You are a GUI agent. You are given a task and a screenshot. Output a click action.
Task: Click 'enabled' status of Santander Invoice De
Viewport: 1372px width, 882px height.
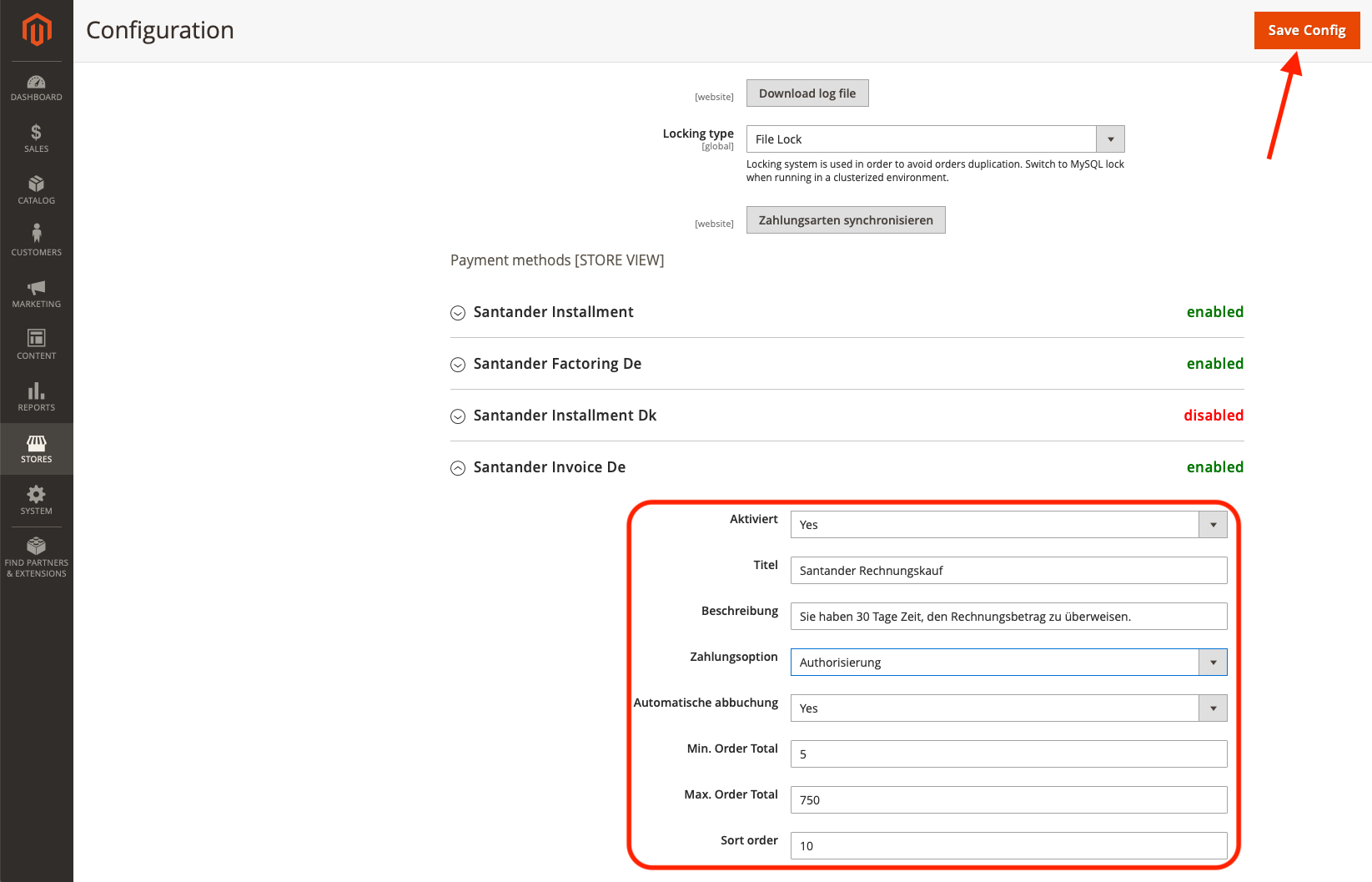(x=1215, y=467)
